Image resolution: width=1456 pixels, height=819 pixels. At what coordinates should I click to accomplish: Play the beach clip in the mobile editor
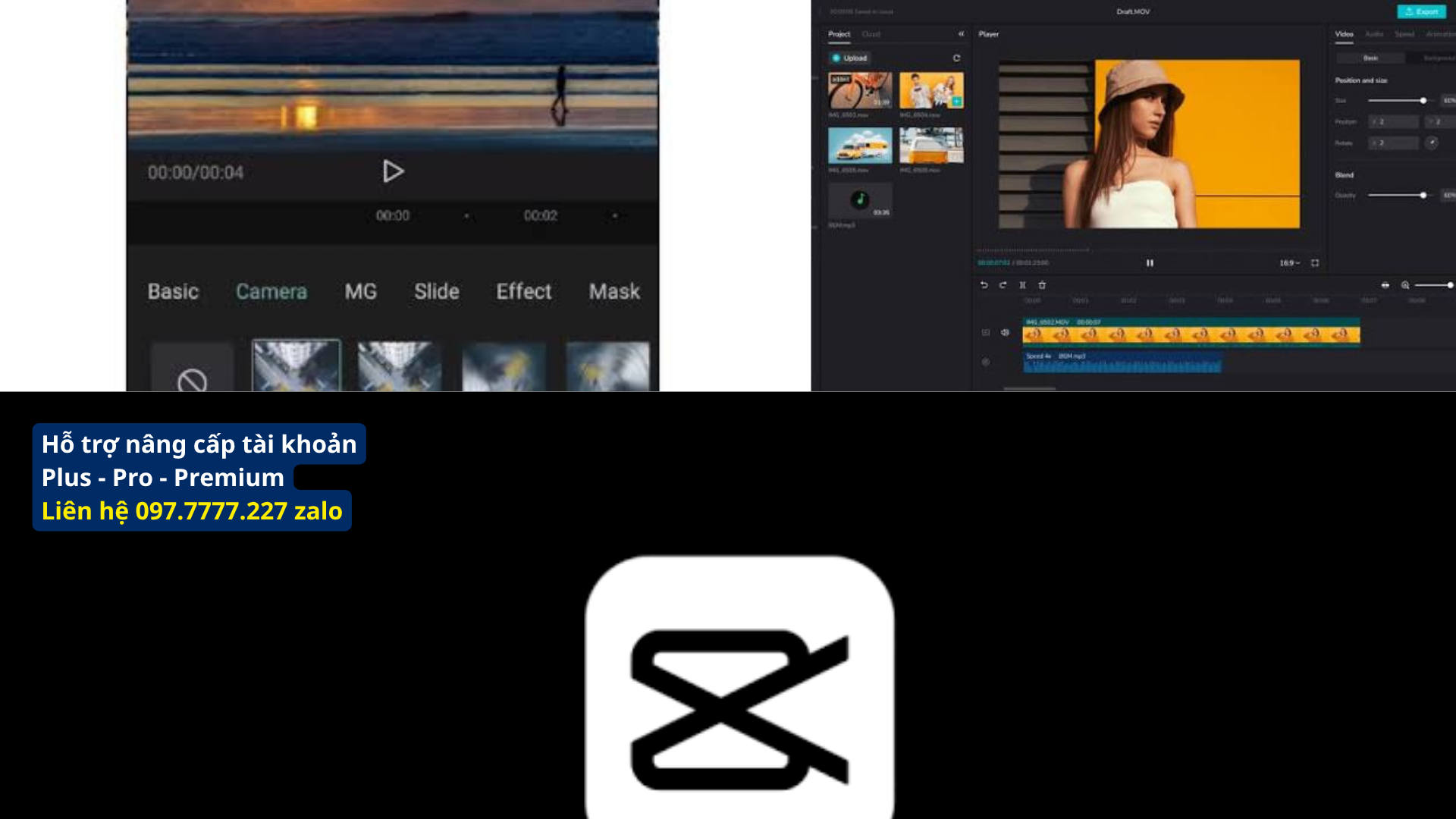393,171
